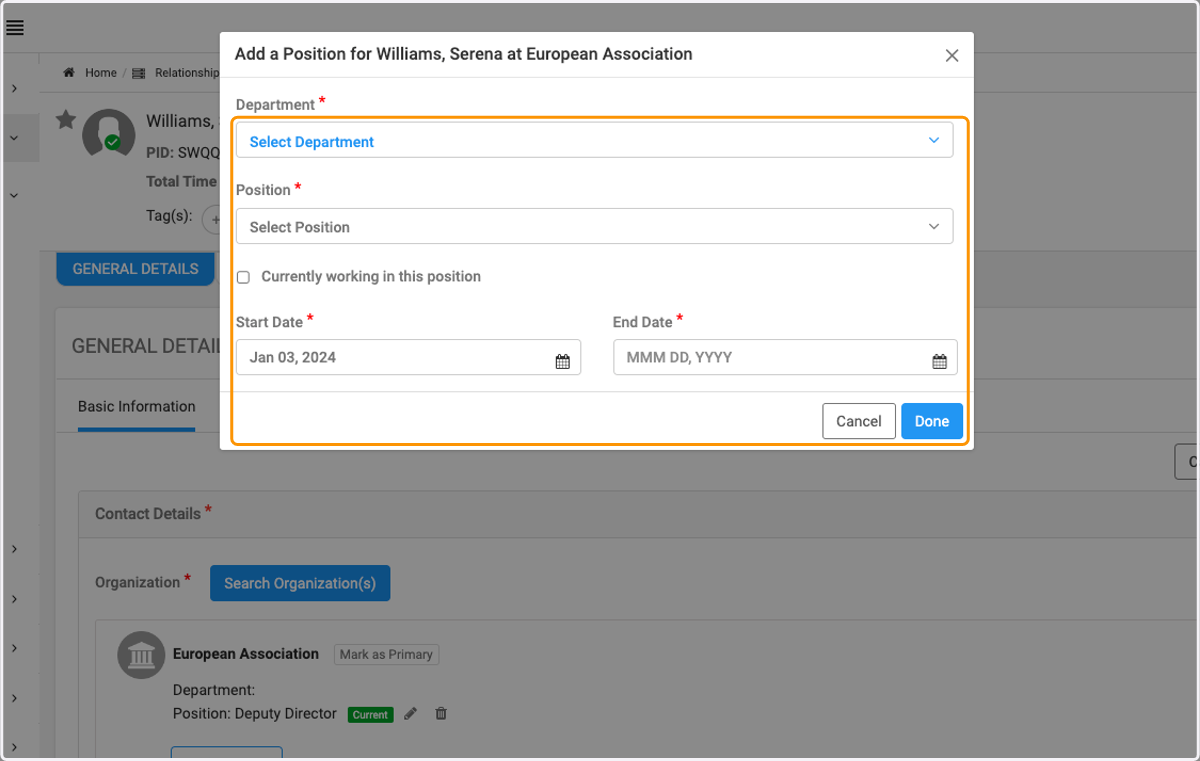Edit the Deputy Director position pencil icon
The image size is (1200, 761).
point(410,714)
